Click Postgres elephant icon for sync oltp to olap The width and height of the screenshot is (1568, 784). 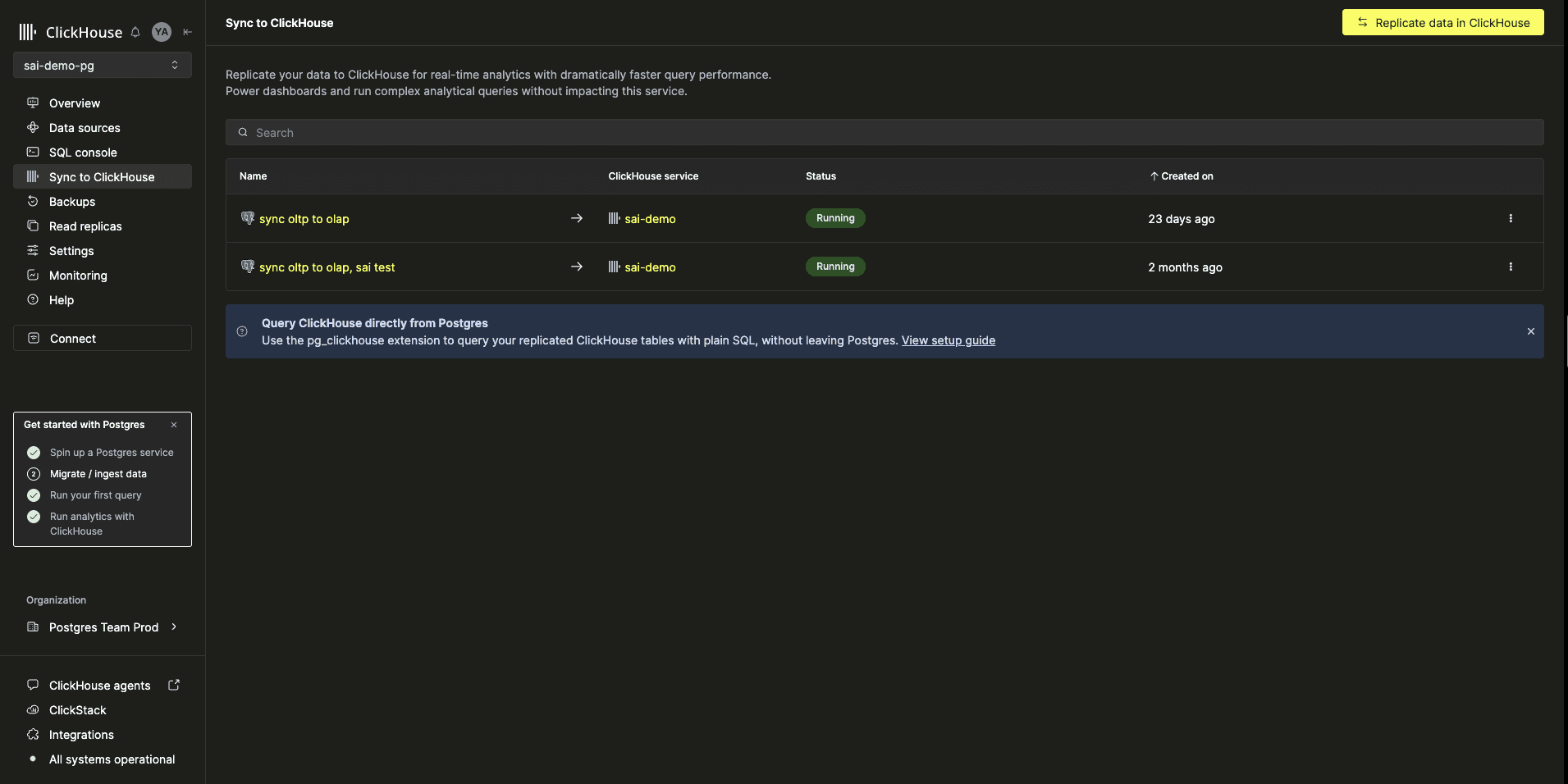click(248, 218)
